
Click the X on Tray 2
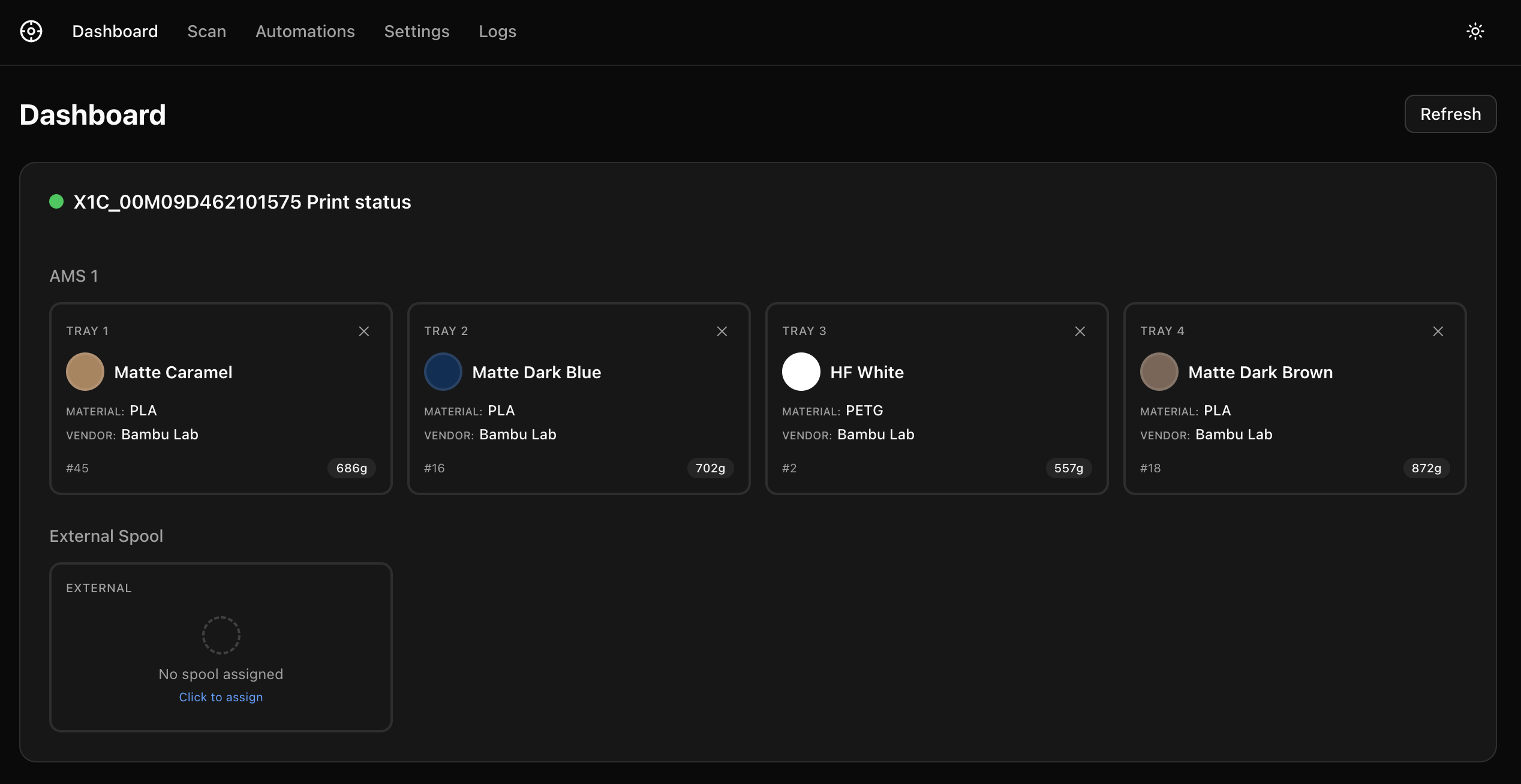pos(722,331)
